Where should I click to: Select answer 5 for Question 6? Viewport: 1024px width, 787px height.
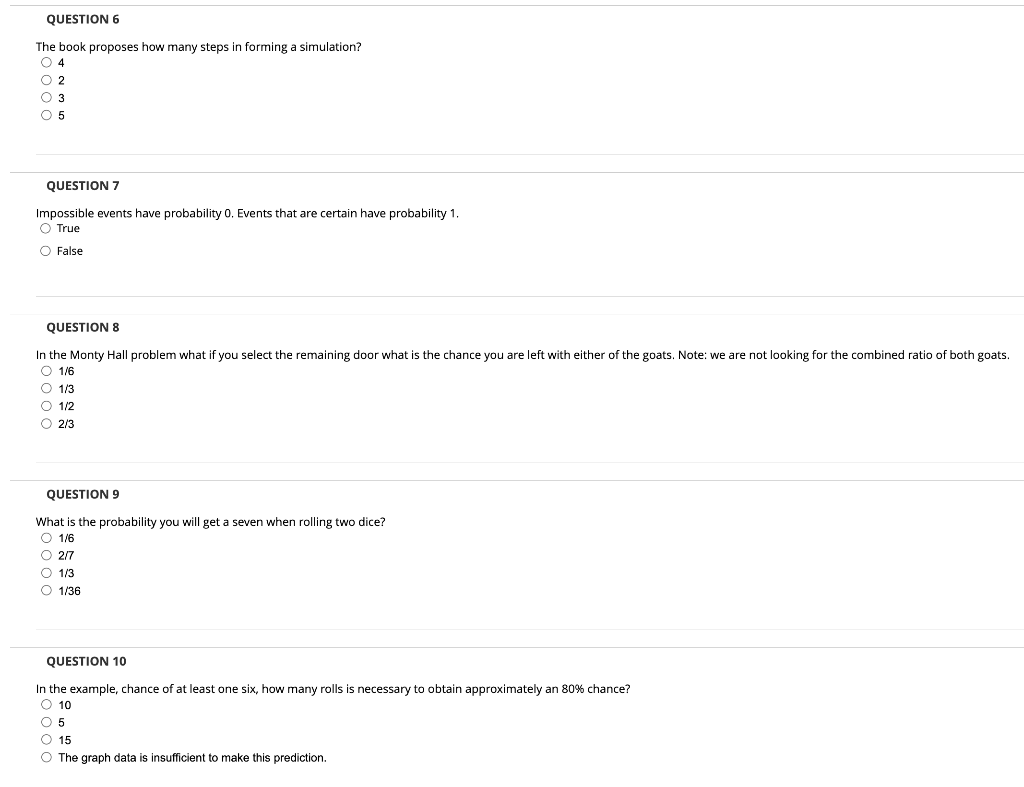pos(46,115)
